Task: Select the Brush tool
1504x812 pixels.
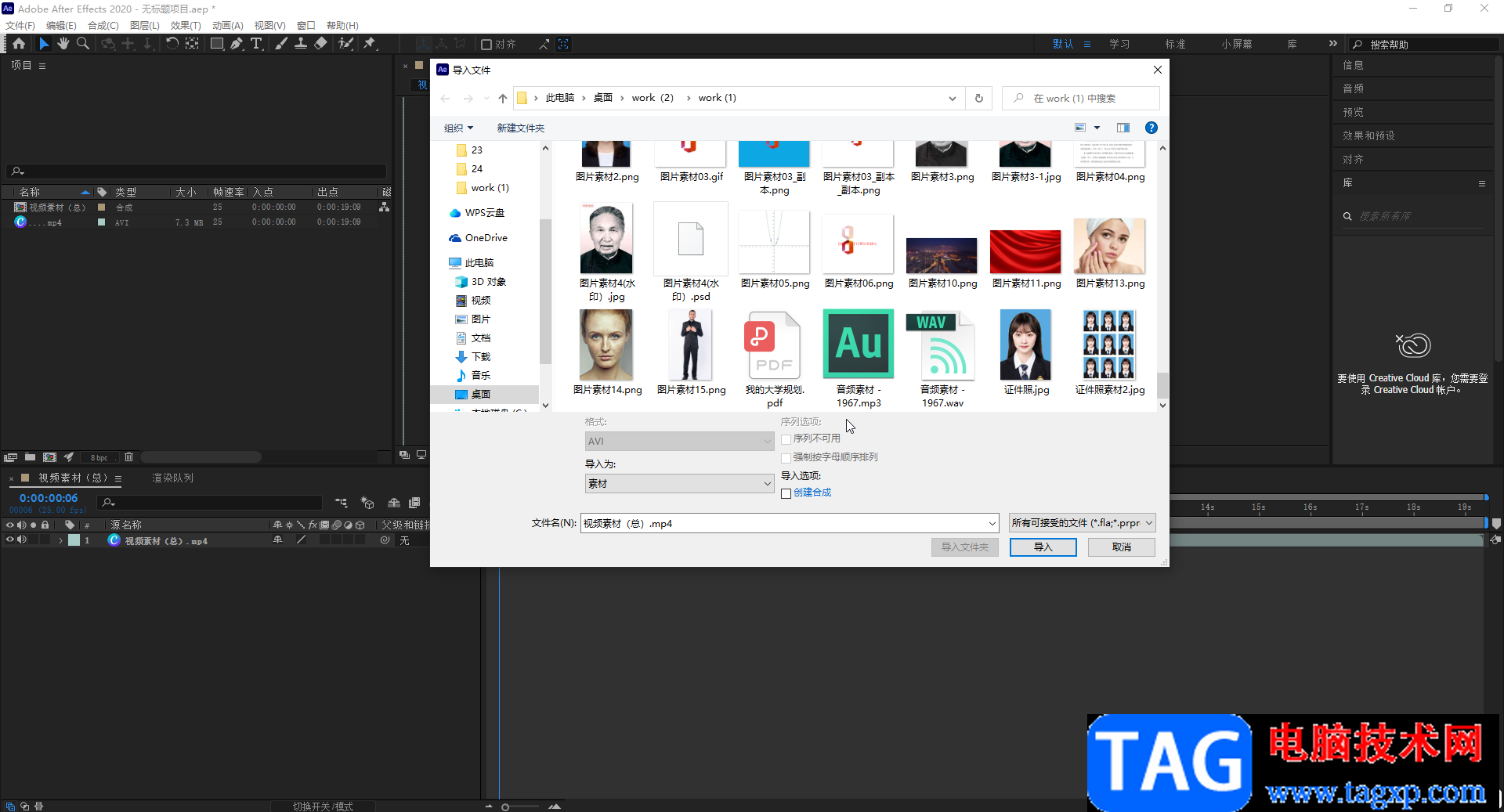Action: (280, 44)
